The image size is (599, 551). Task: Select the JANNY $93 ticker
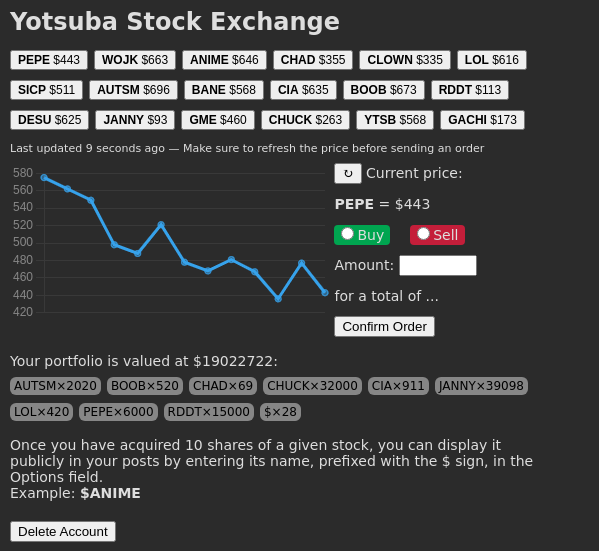pos(135,120)
